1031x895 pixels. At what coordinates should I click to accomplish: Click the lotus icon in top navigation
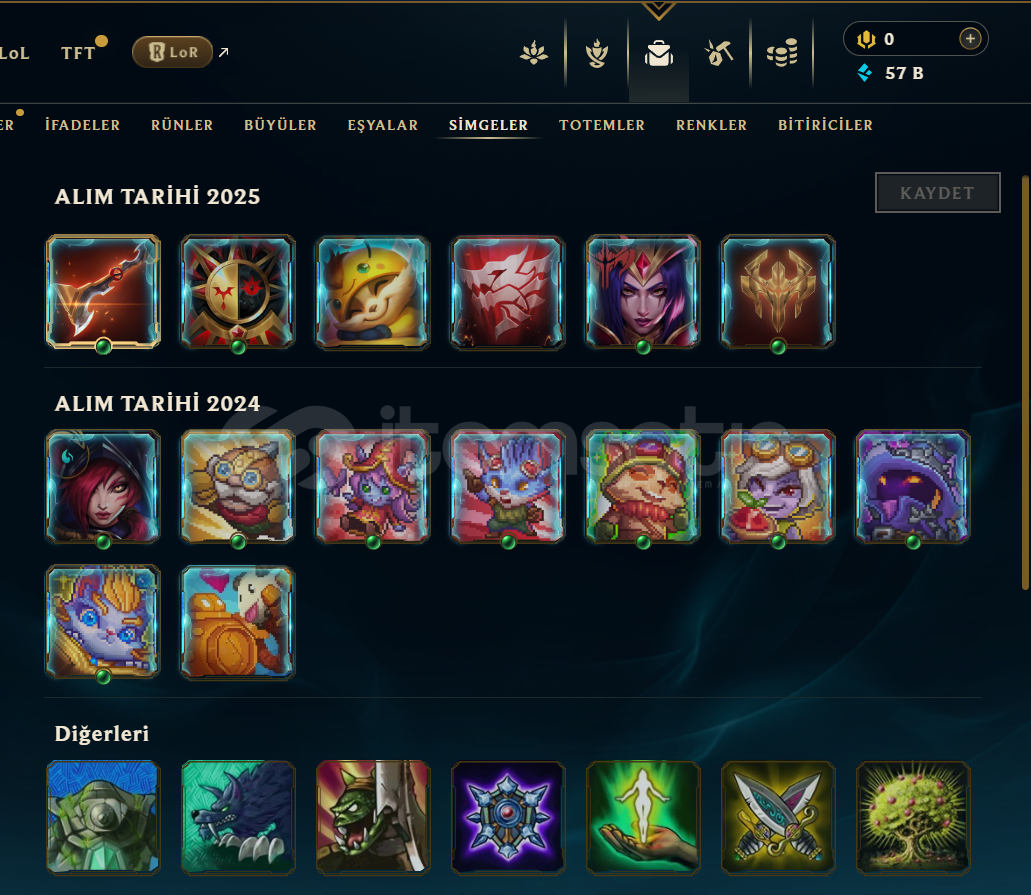534,53
